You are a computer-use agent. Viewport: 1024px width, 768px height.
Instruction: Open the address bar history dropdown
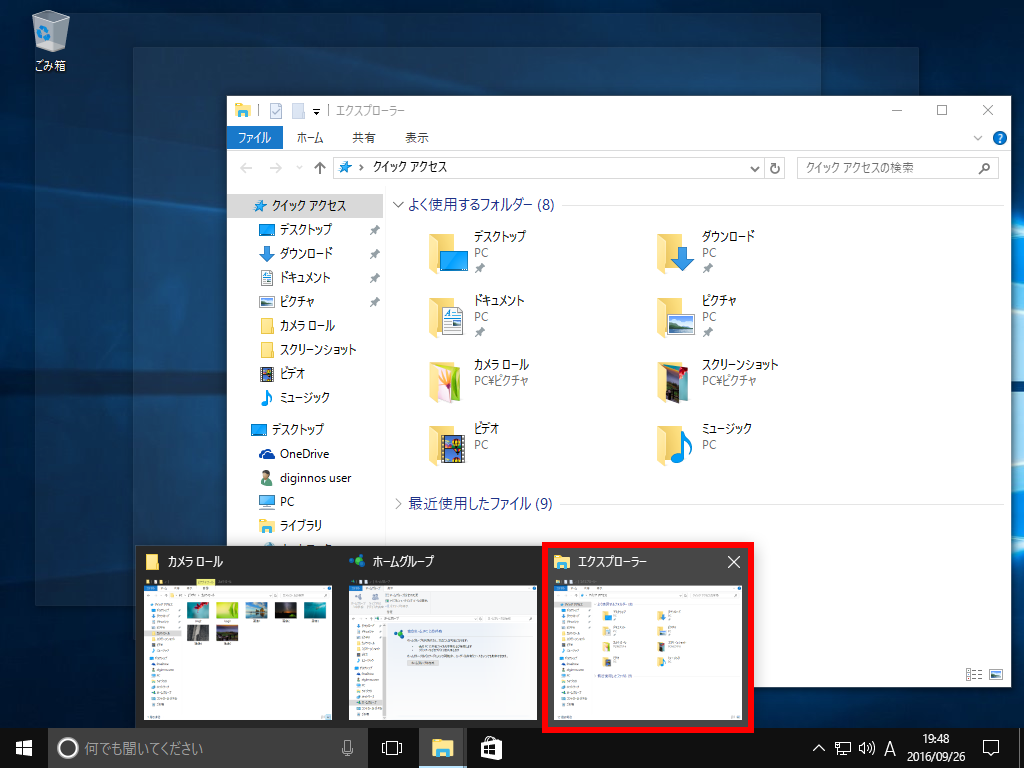point(754,168)
